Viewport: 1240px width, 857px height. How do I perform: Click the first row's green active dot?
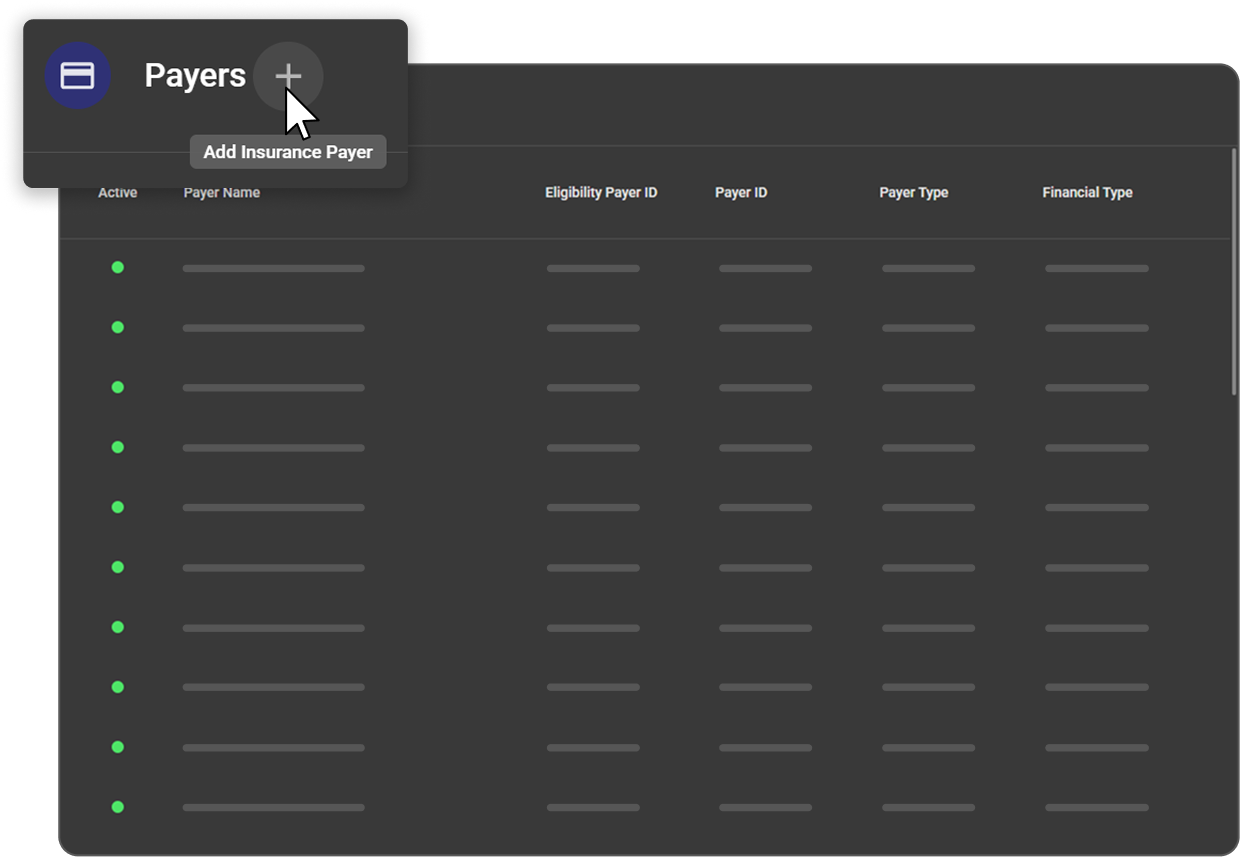pos(117,267)
